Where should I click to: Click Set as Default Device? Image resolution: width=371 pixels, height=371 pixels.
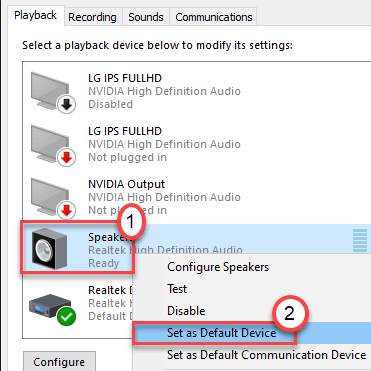tap(221, 333)
